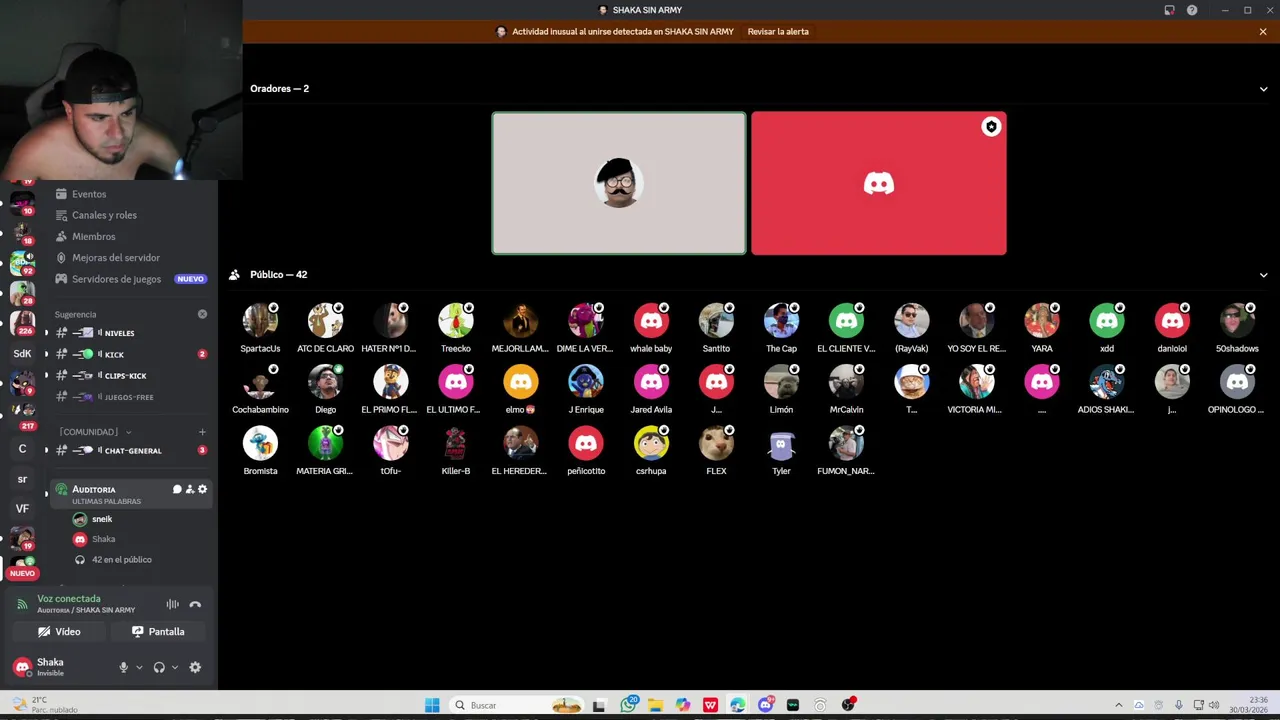
Task: Open the sr server icon
Action: tap(22, 479)
